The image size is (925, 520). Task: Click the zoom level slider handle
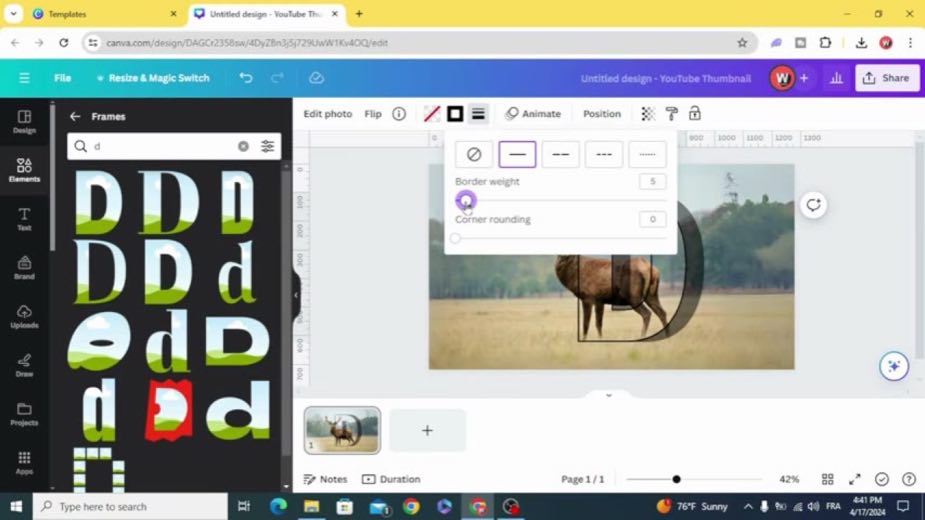676,479
